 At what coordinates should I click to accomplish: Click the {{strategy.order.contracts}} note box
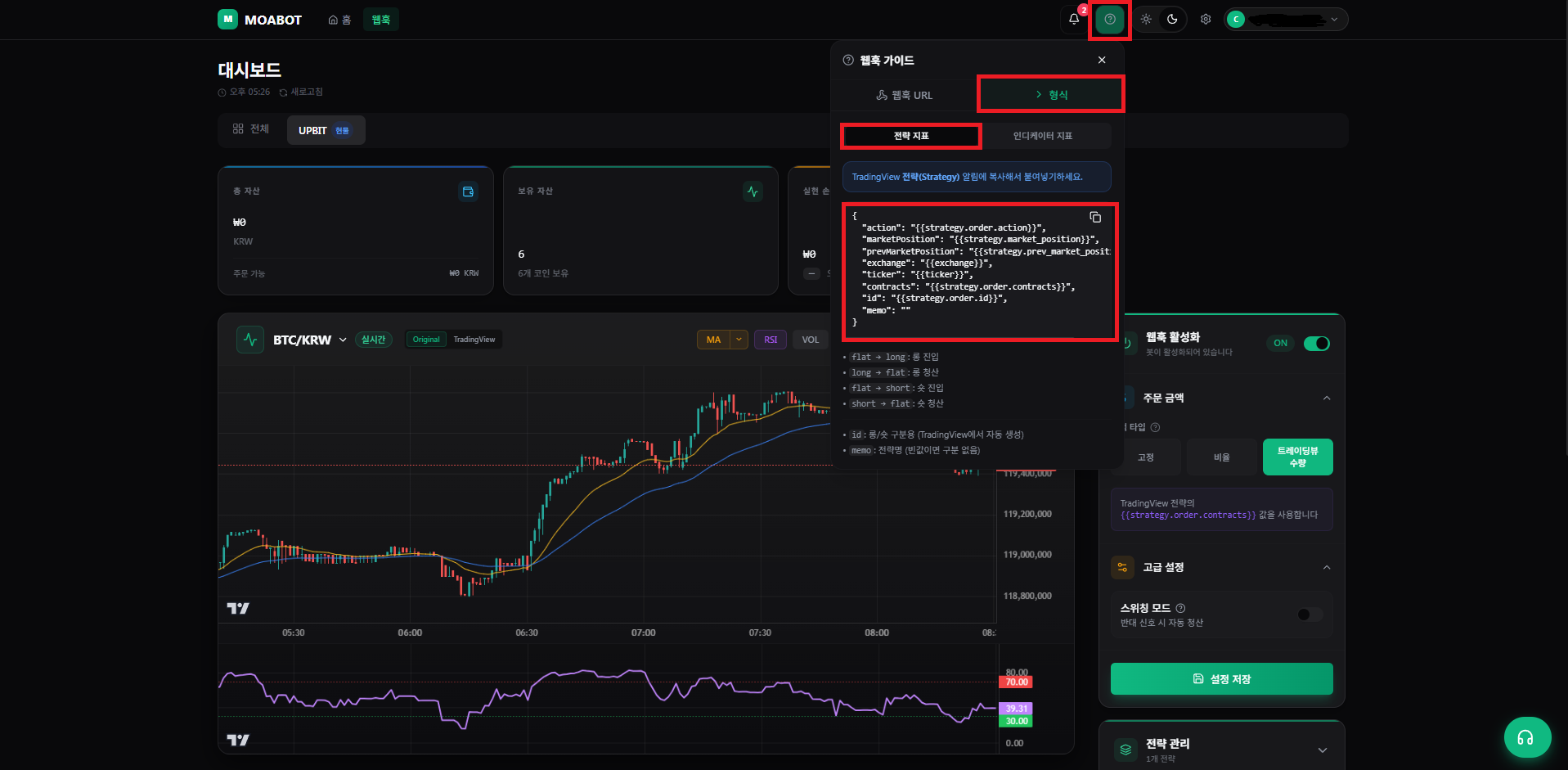1222,509
